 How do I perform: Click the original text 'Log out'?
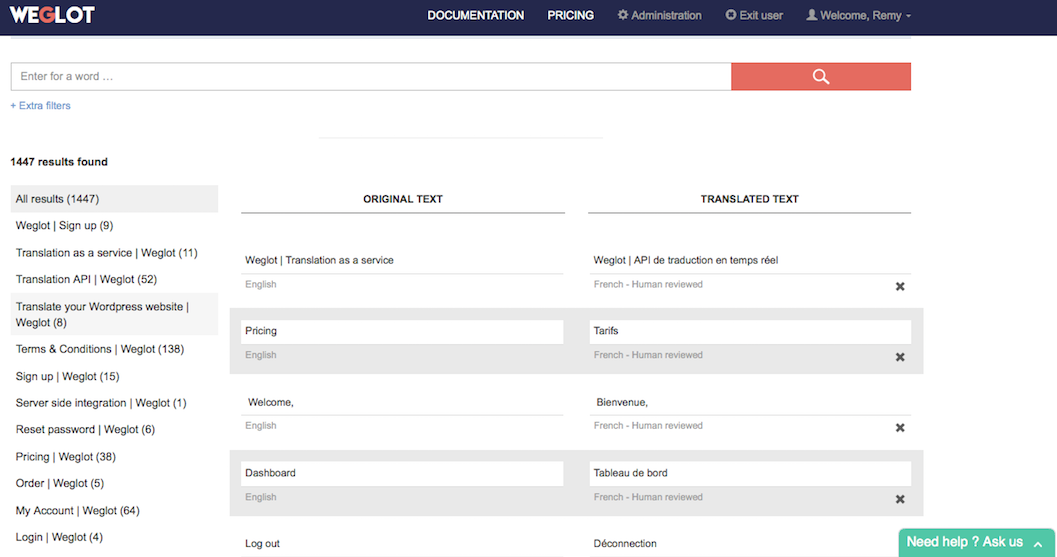tap(262, 544)
